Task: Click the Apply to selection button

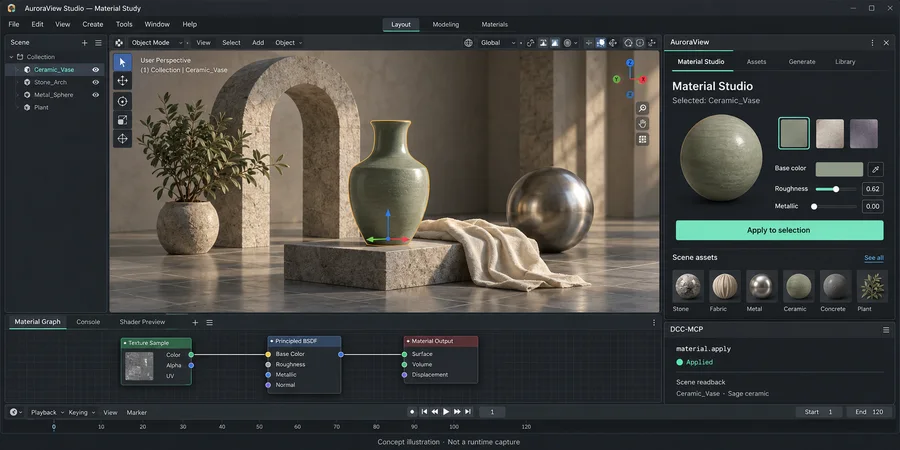Action: pos(779,230)
